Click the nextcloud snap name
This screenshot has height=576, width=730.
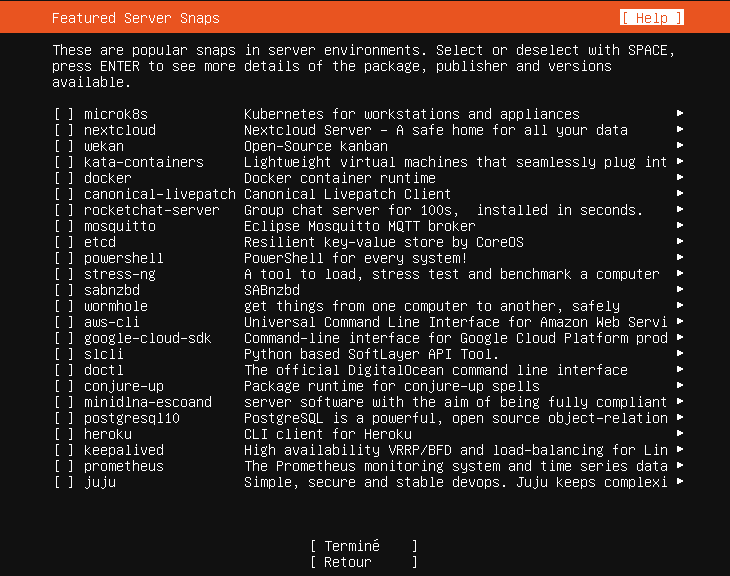click(120, 130)
